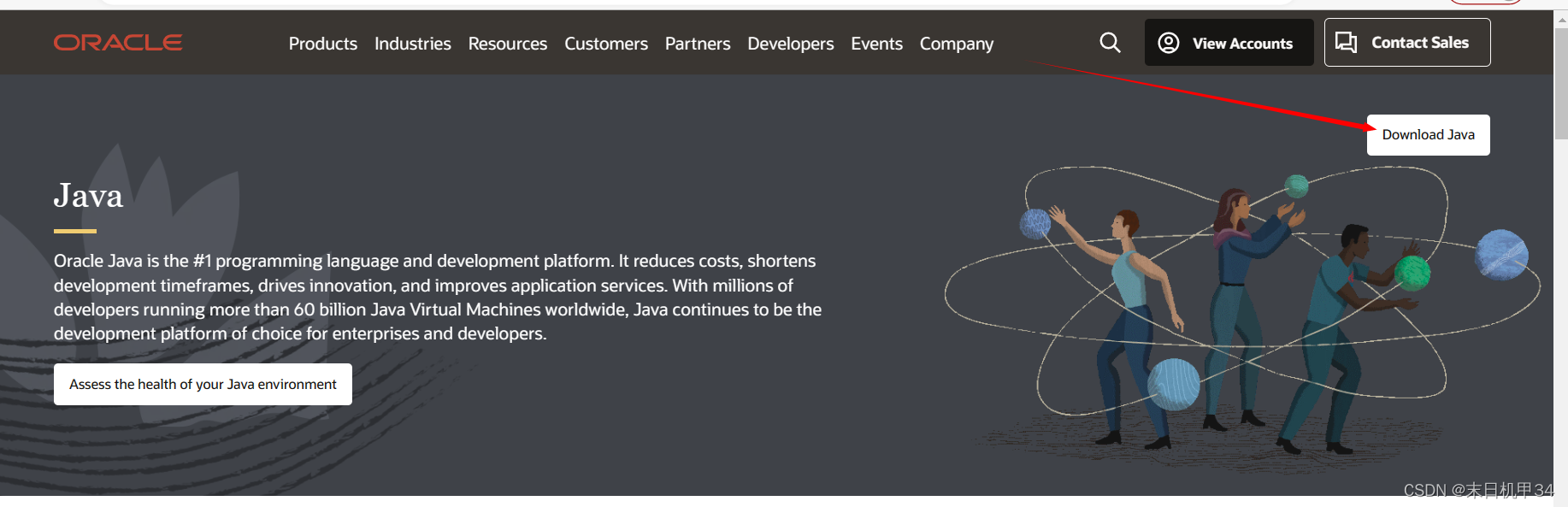Click the illustration of people with orbs

1242,312
